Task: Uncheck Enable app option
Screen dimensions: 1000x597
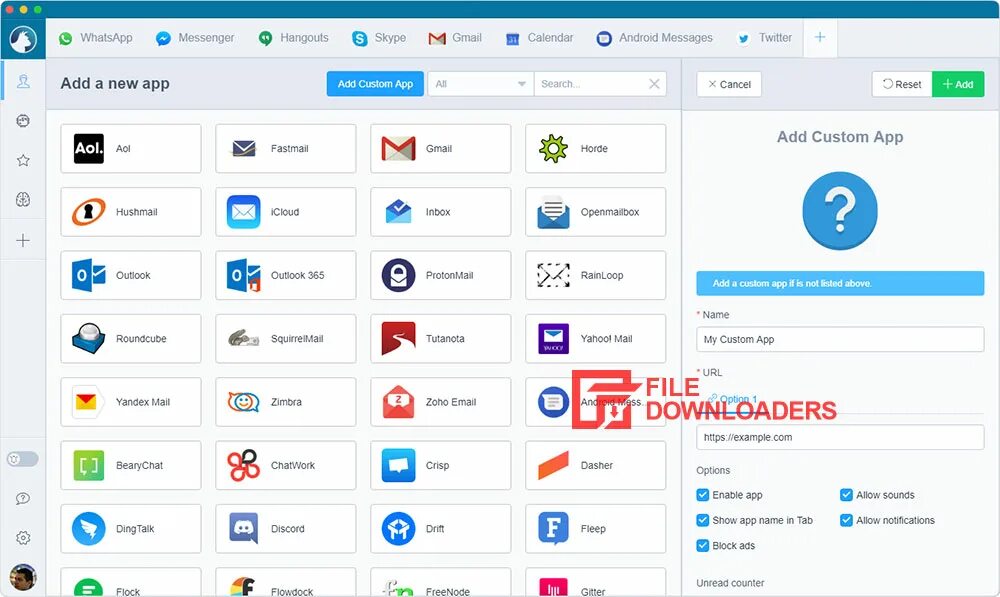Action: pyautogui.click(x=703, y=495)
